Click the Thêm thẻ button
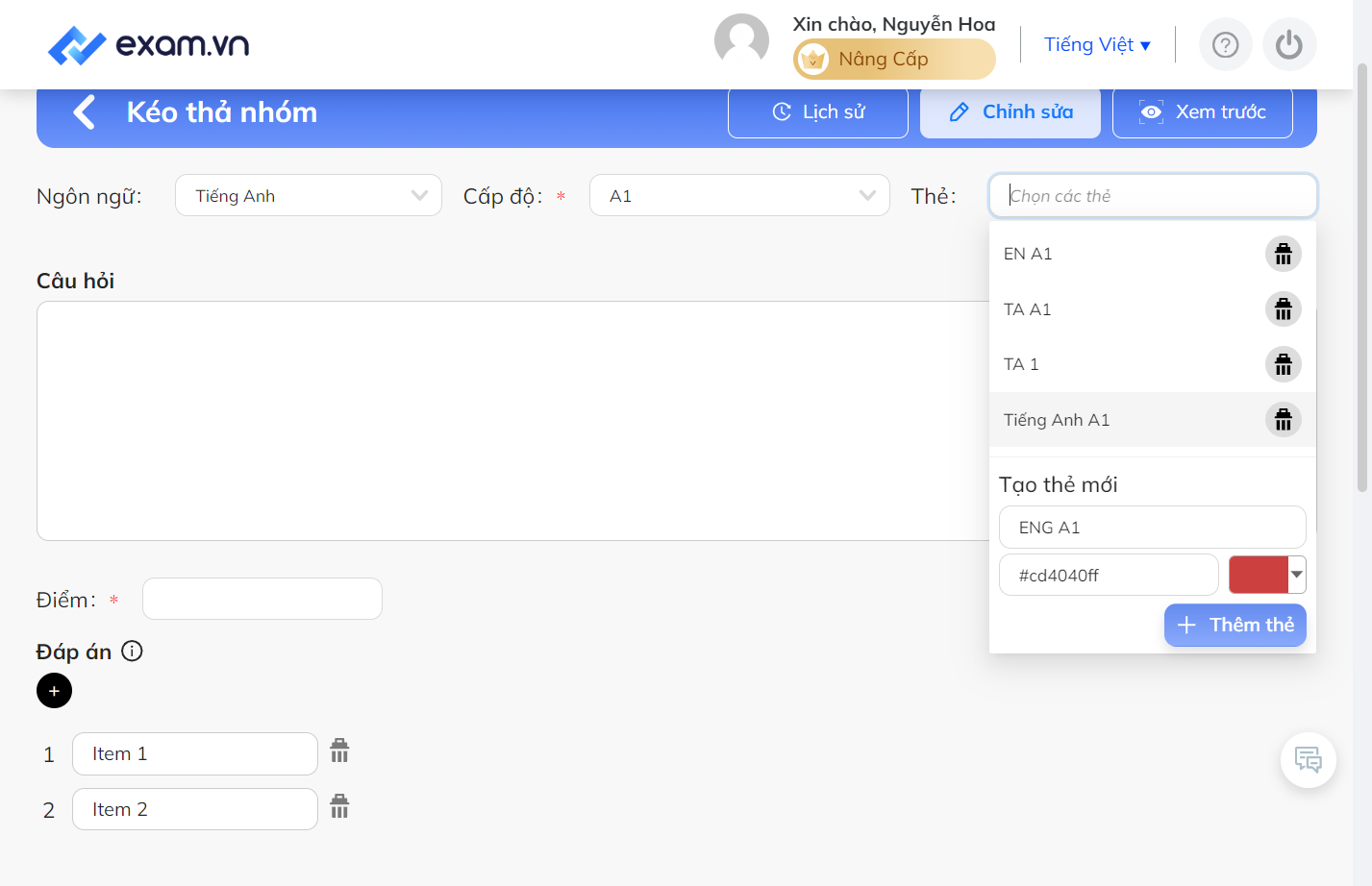 [x=1235, y=625]
